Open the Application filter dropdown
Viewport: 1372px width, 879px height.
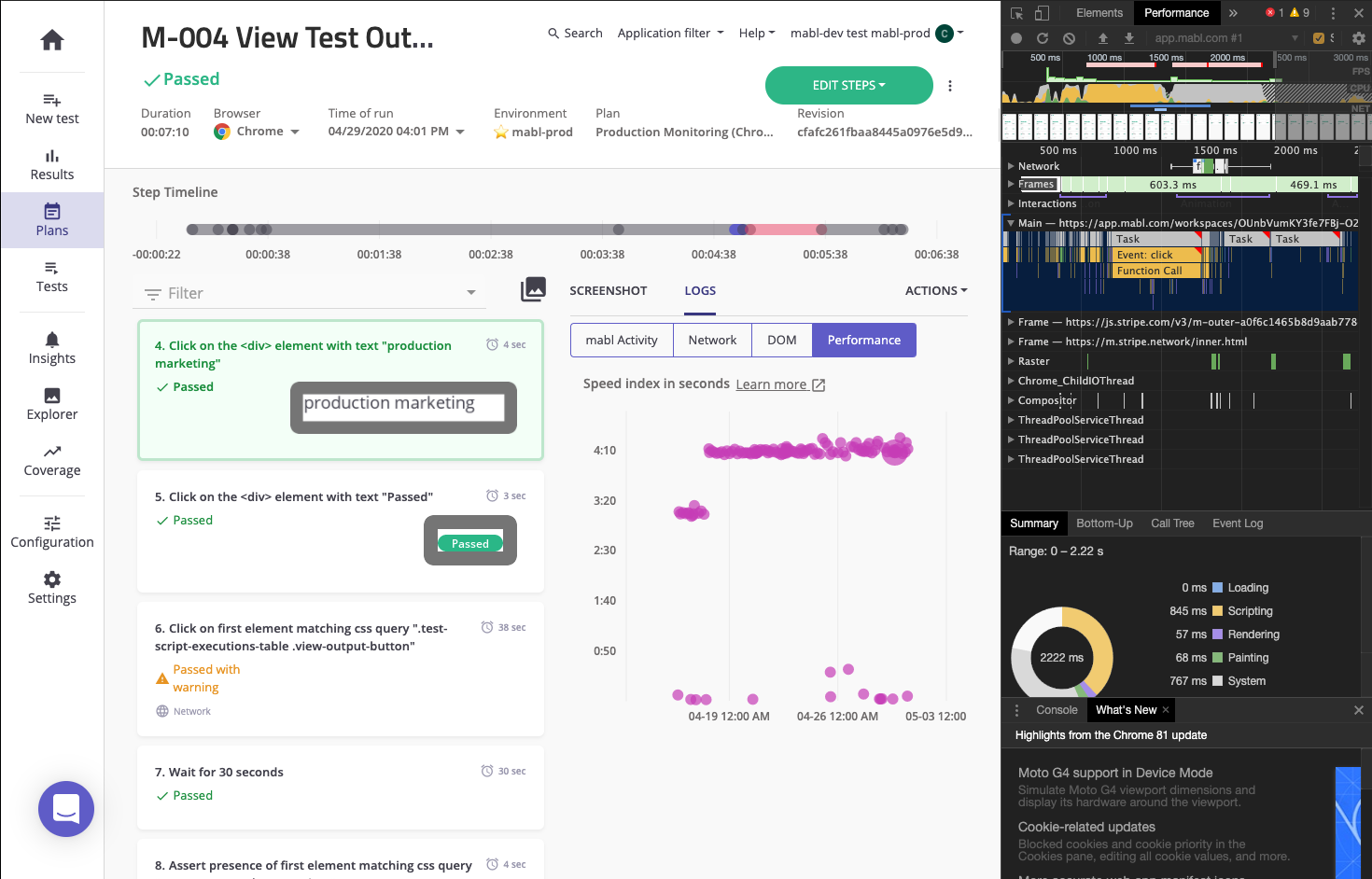pos(670,34)
